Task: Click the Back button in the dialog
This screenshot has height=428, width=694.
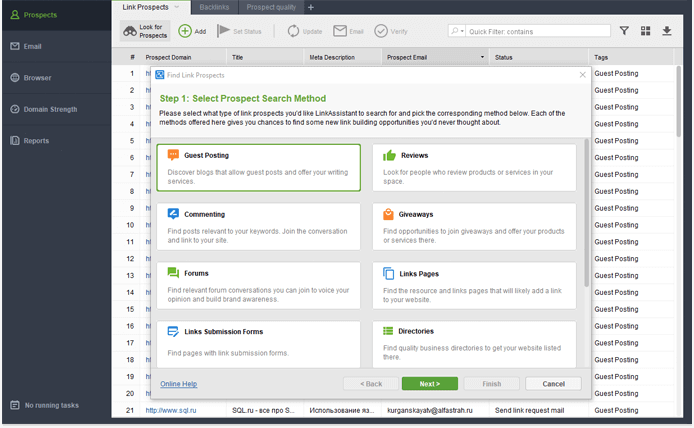Action: tap(371, 384)
